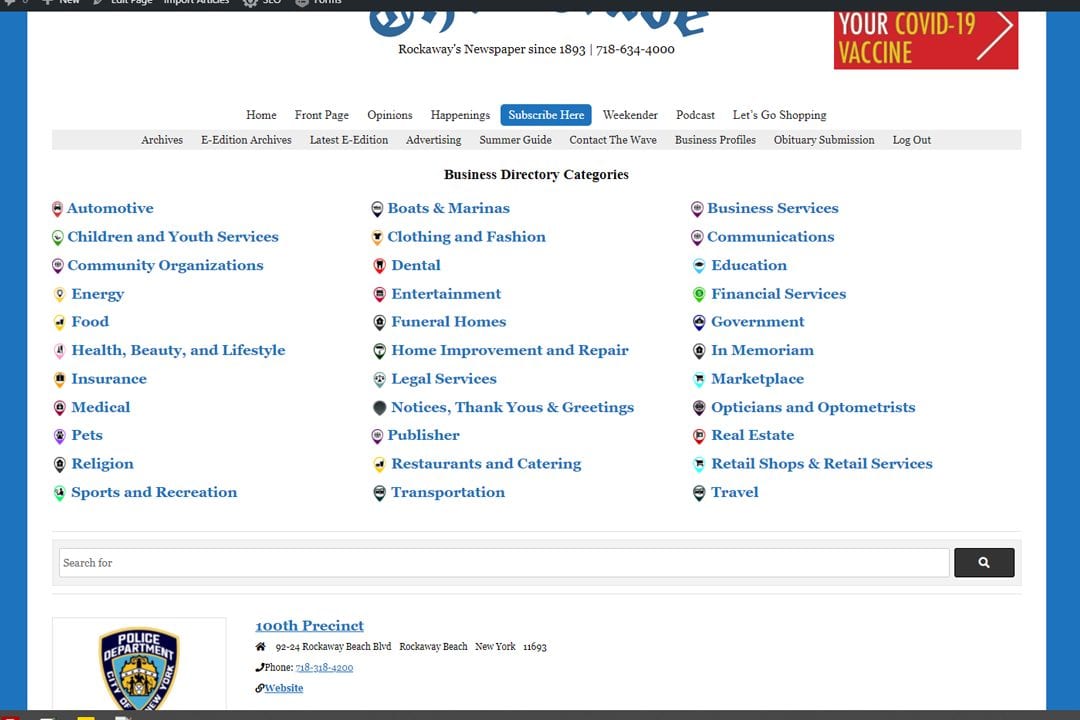This screenshot has height=720, width=1080.
Task: Open Home Improvement and Repair category
Action: [510, 351]
